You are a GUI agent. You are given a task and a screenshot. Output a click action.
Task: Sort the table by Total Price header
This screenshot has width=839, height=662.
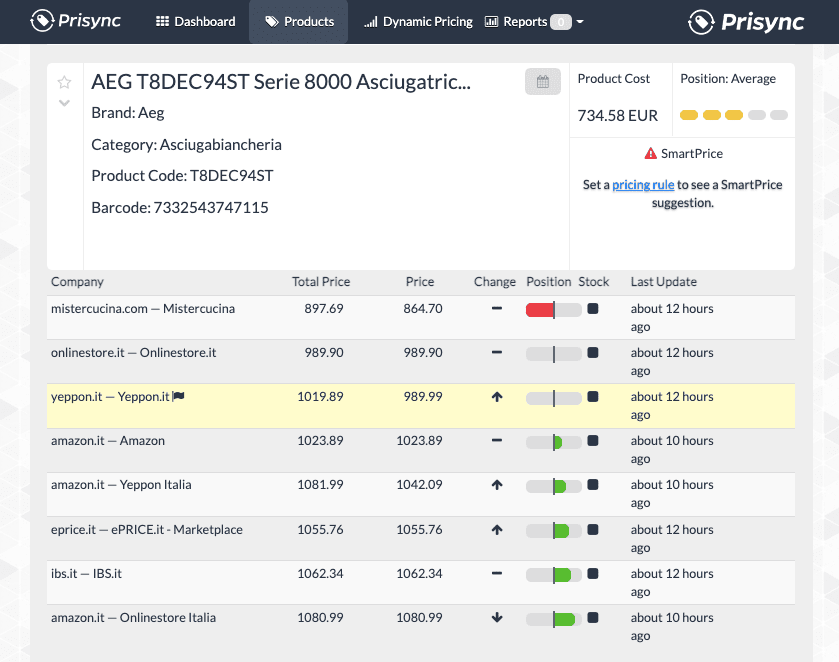320,282
